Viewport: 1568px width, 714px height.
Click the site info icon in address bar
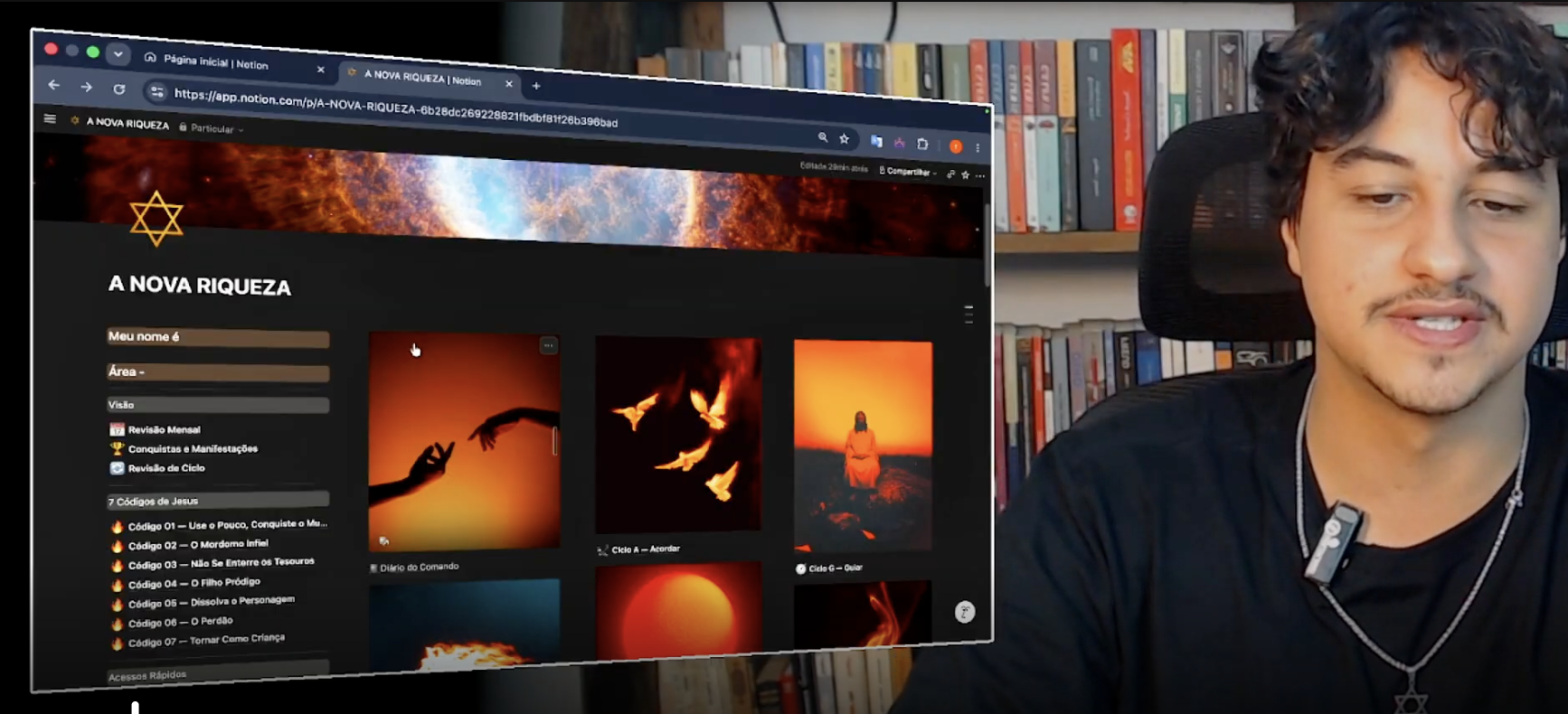156,91
